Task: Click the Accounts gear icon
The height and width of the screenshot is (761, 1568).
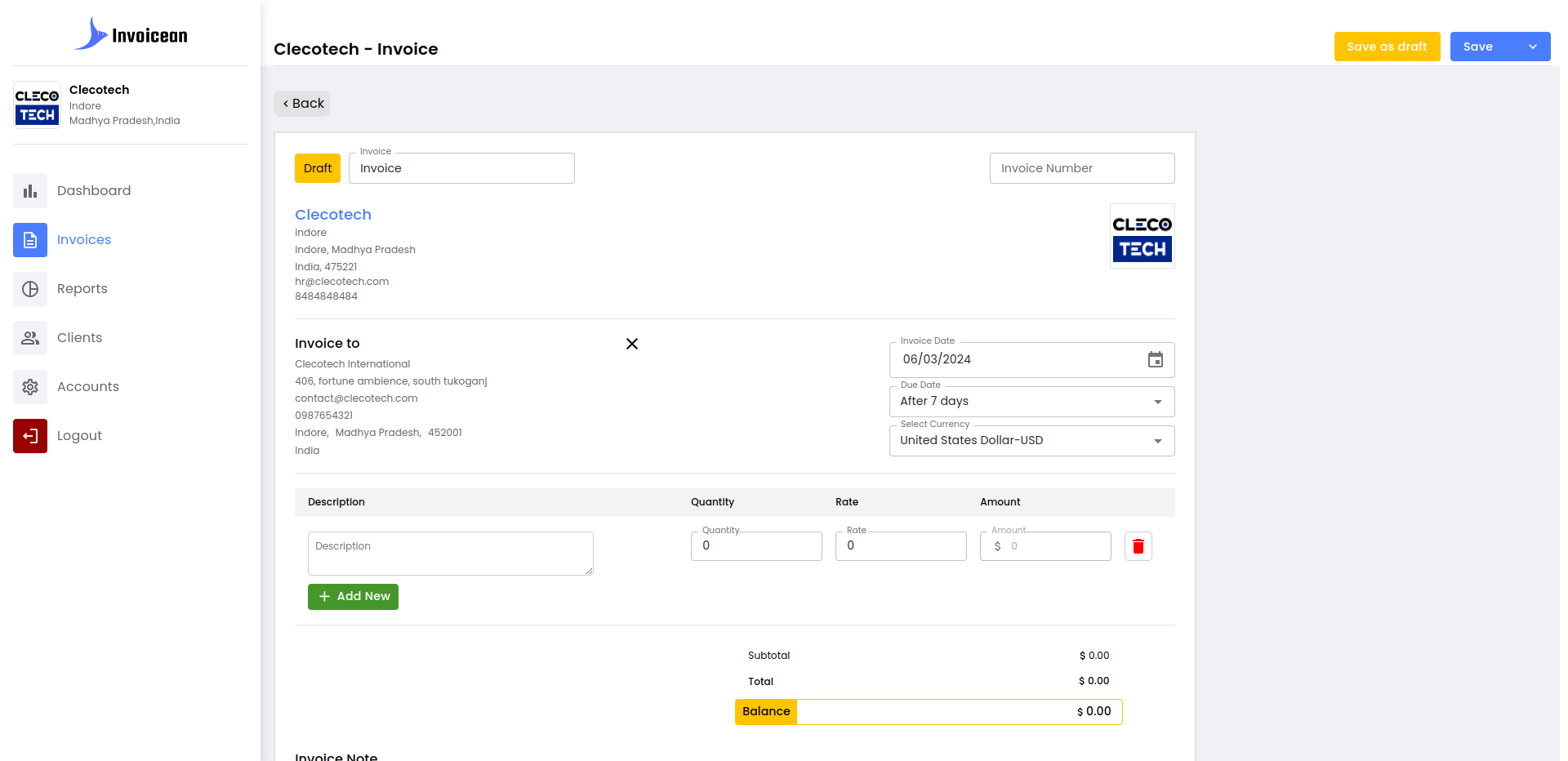Action: pyautogui.click(x=30, y=387)
